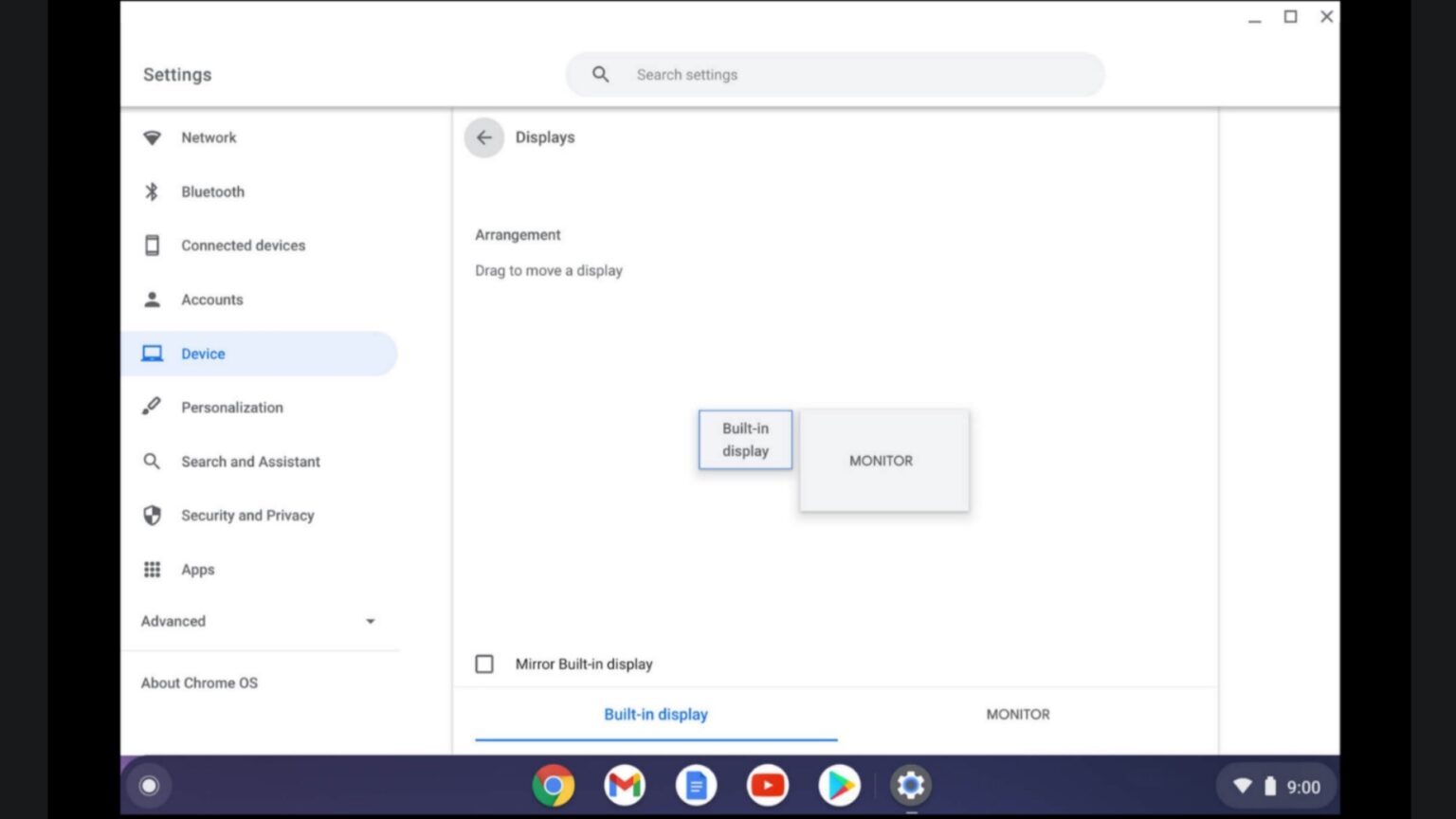Click the Accounts person icon

(x=152, y=300)
